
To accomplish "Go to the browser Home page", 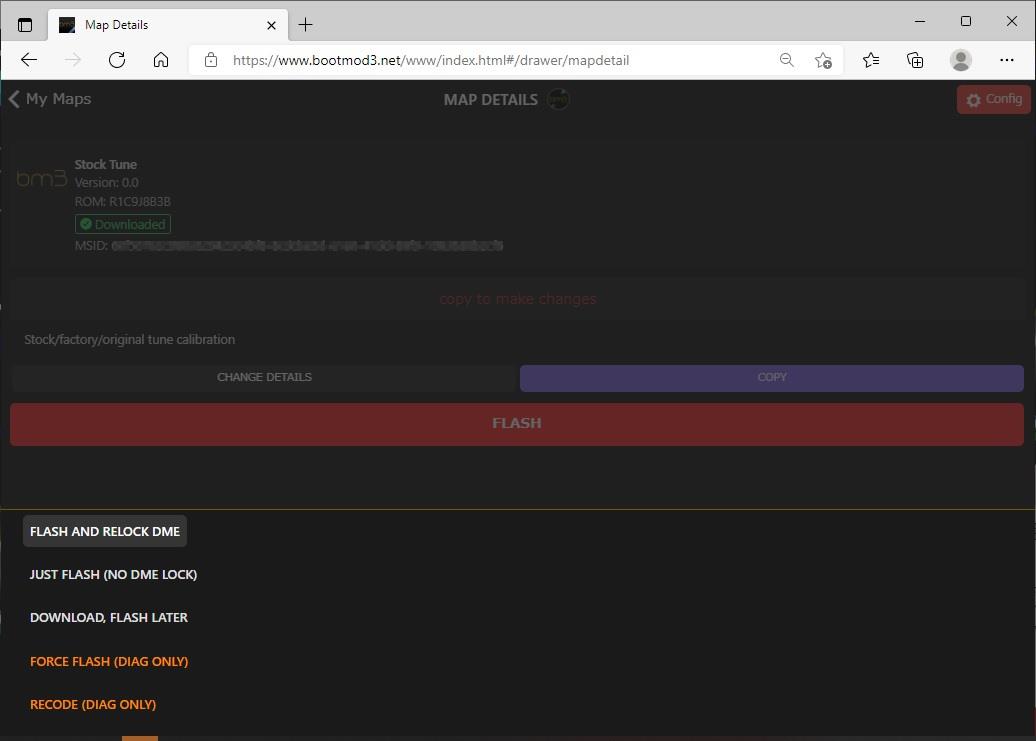I will point(161,60).
